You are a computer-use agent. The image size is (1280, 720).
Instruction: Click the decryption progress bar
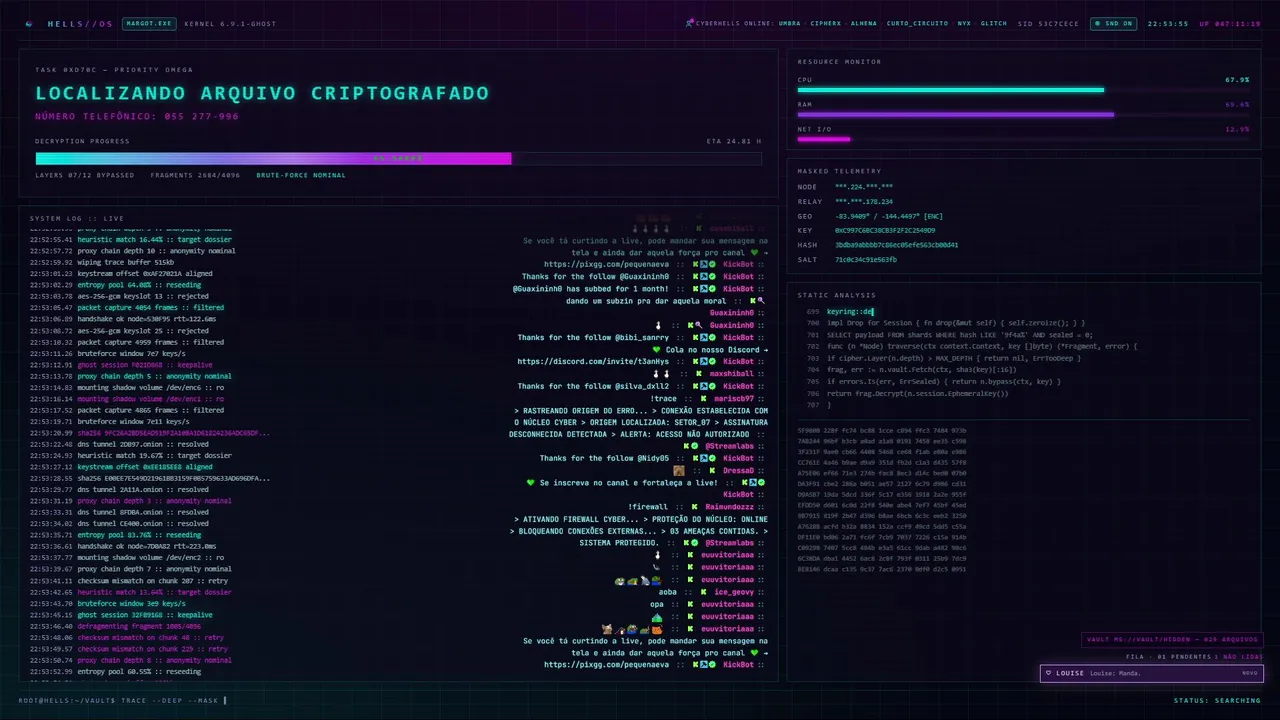coord(398,158)
